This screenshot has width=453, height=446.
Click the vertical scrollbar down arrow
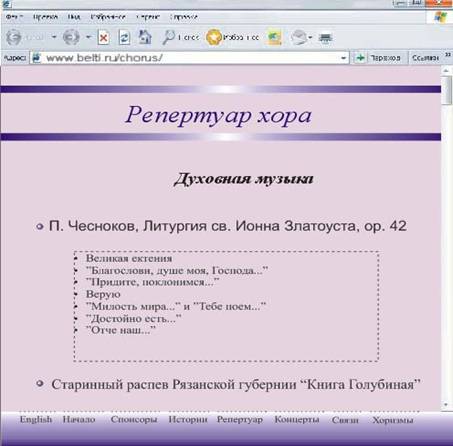click(446, 405)
